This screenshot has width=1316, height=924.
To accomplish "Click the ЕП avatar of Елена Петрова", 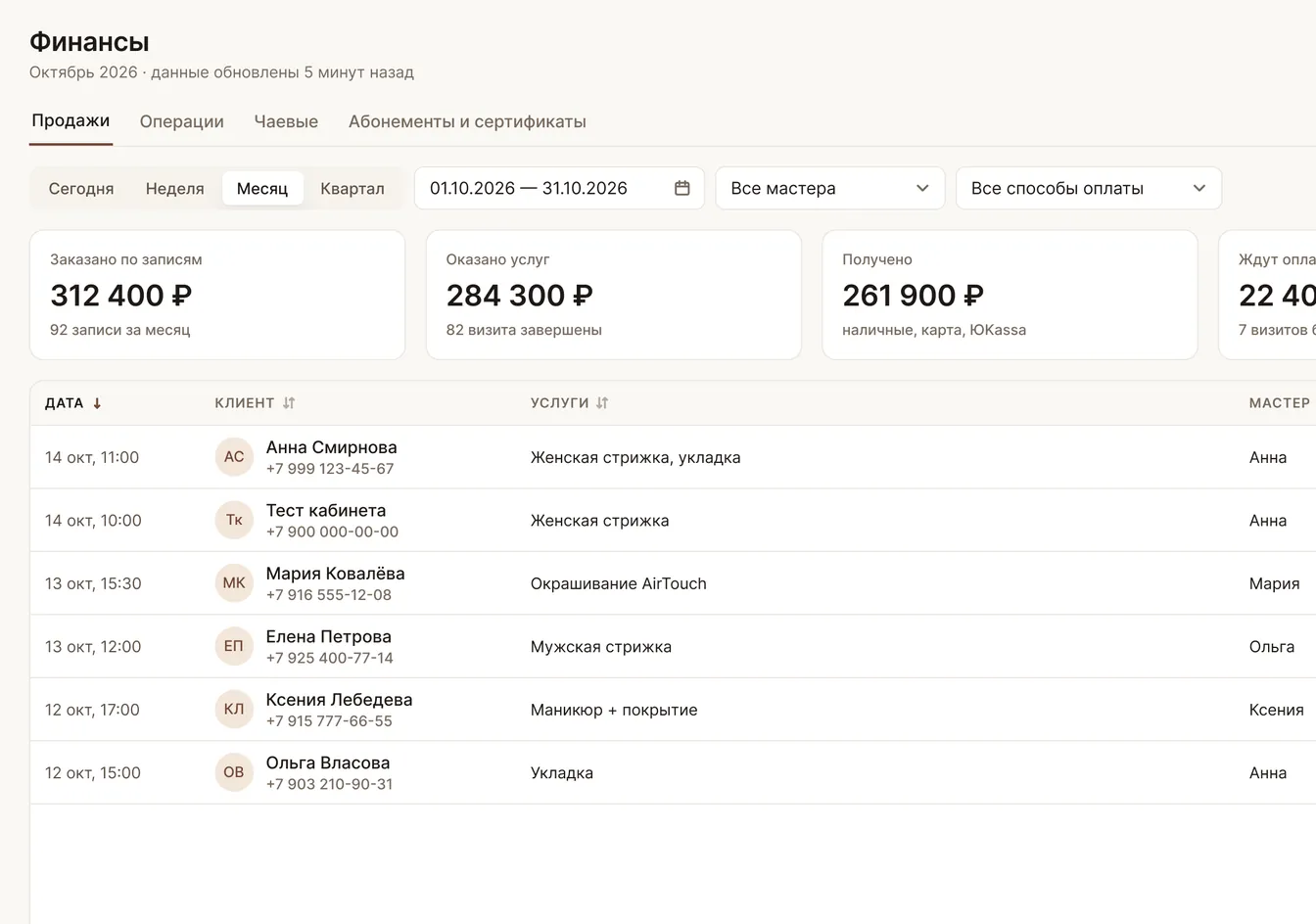I will (234, 646).
